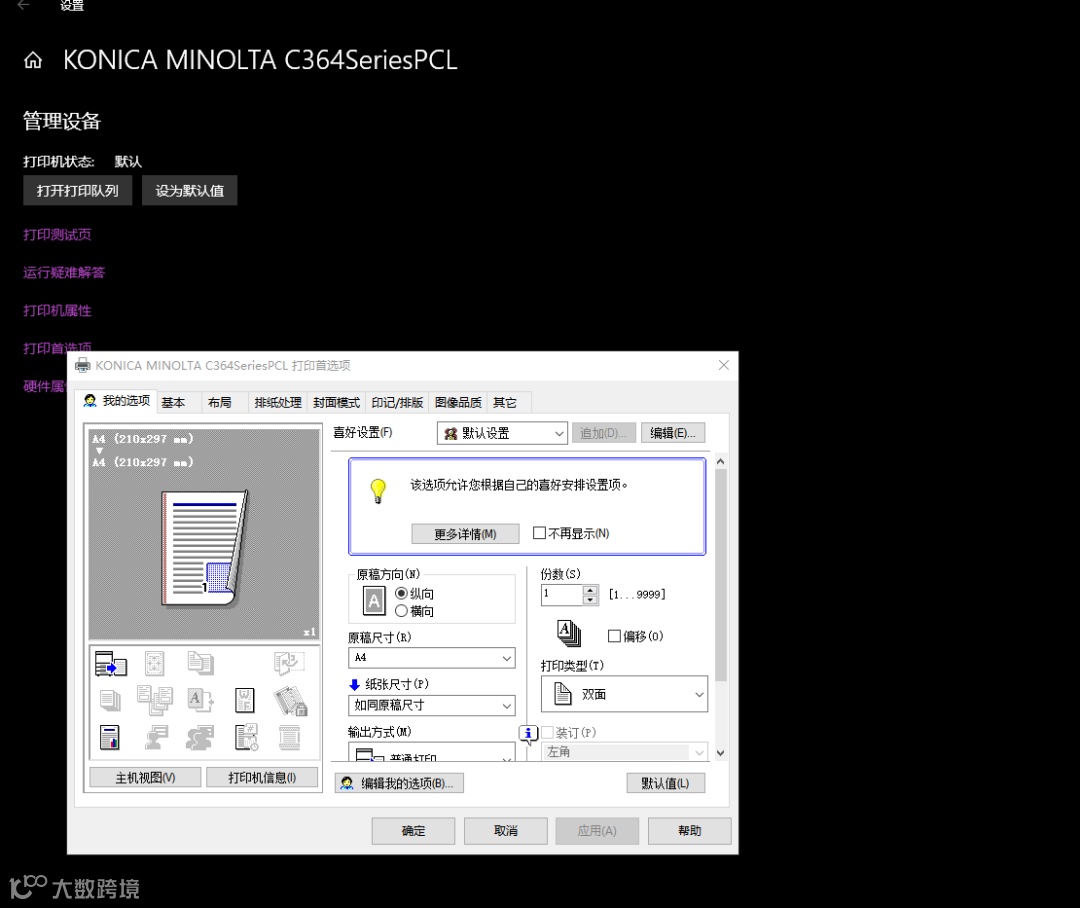Viewport: 1080px width, 908px height.
Task: Click the 更多详情(M) button
Action: coord(465,534)
